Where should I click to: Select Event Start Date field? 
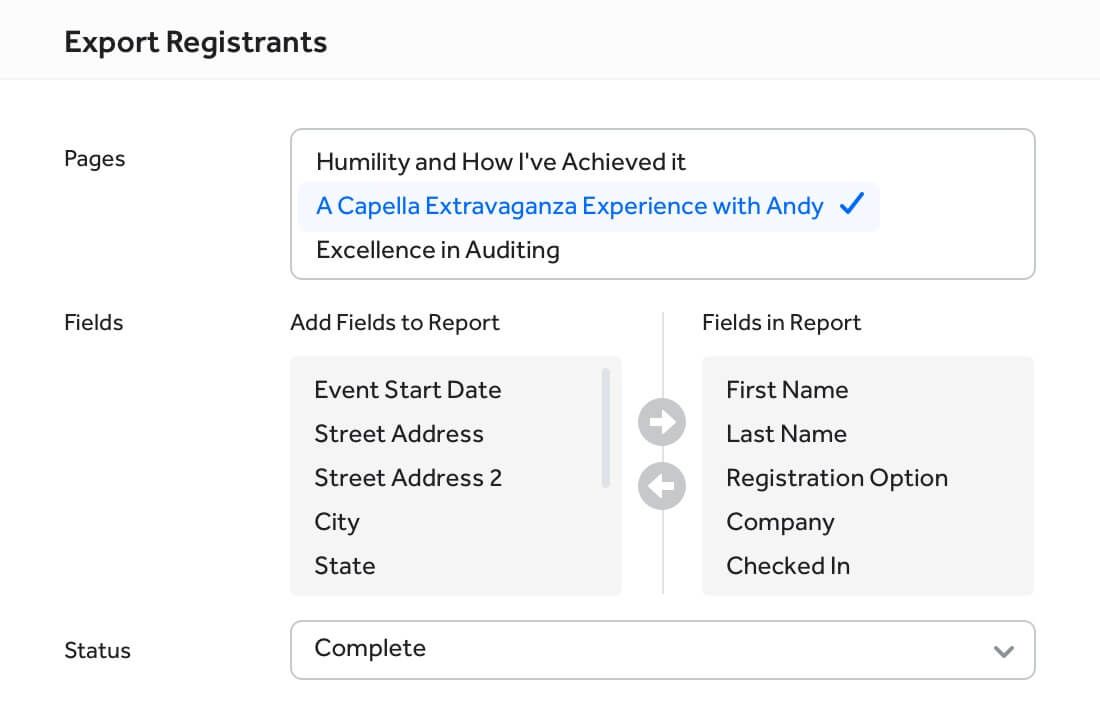coord(407,390)
